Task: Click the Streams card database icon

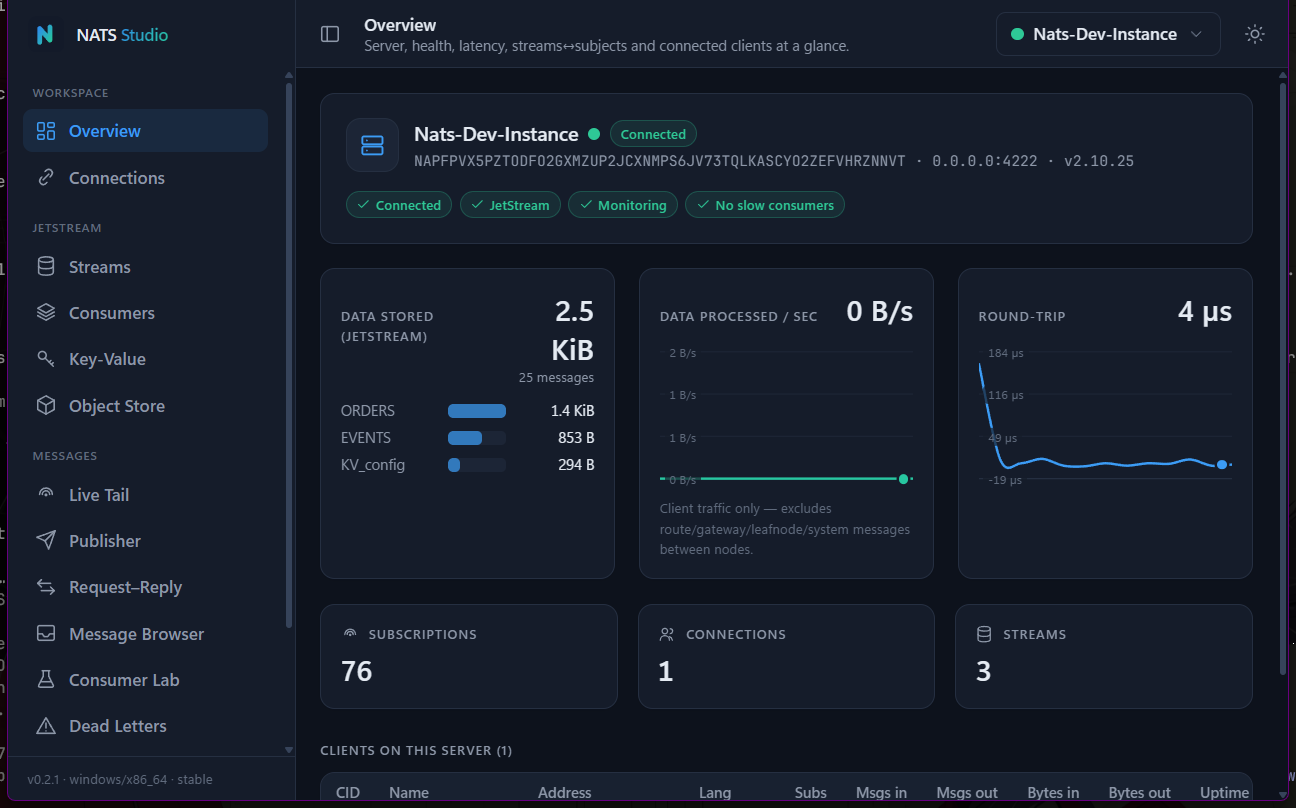Action: [984, 634]
